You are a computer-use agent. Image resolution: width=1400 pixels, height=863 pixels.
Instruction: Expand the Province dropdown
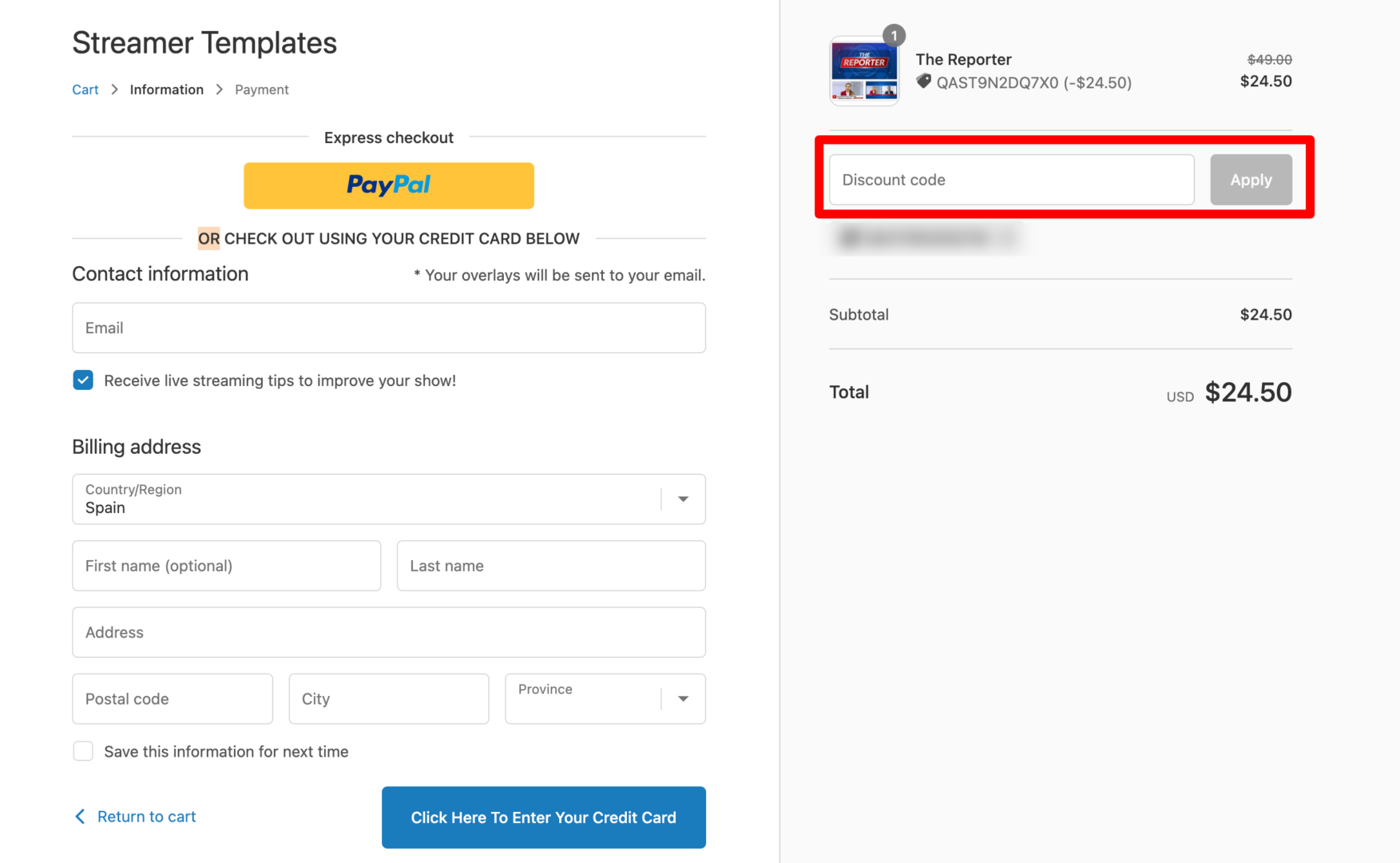pos(605,698)
